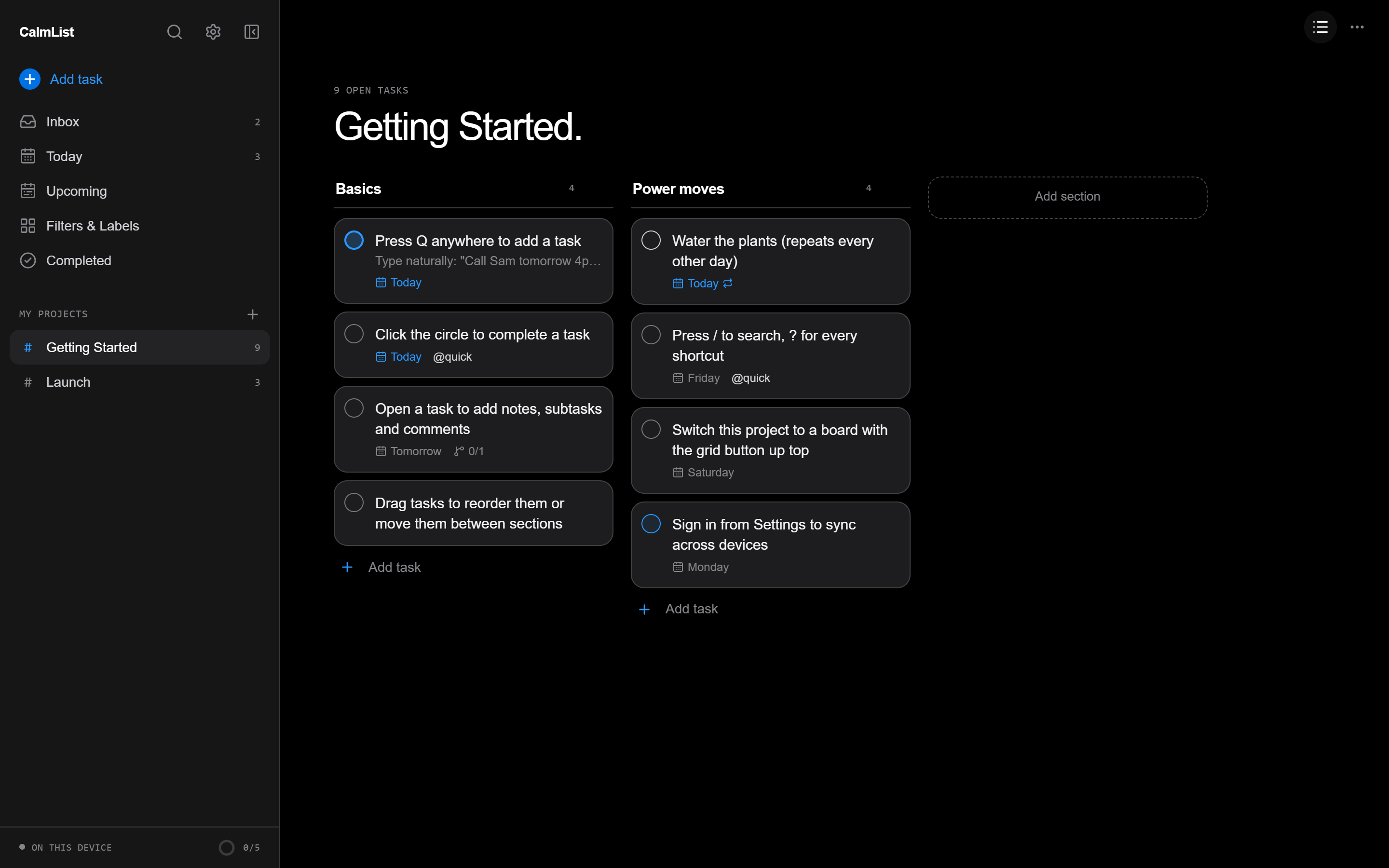
Task: Click the CalmList app name
Action: (x=46, y=32)
